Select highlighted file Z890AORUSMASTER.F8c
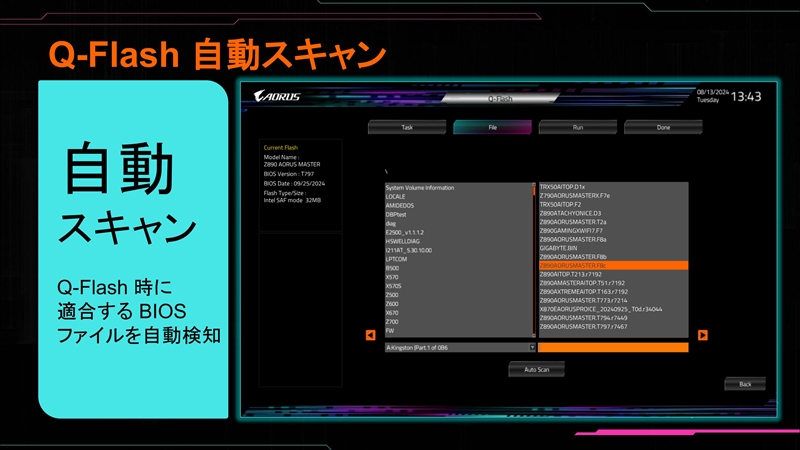 coord(614,265)
